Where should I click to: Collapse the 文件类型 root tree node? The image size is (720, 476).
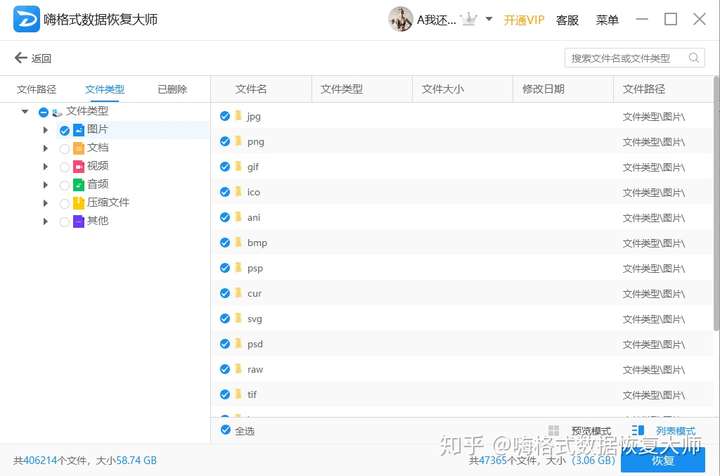pos(25,112)
